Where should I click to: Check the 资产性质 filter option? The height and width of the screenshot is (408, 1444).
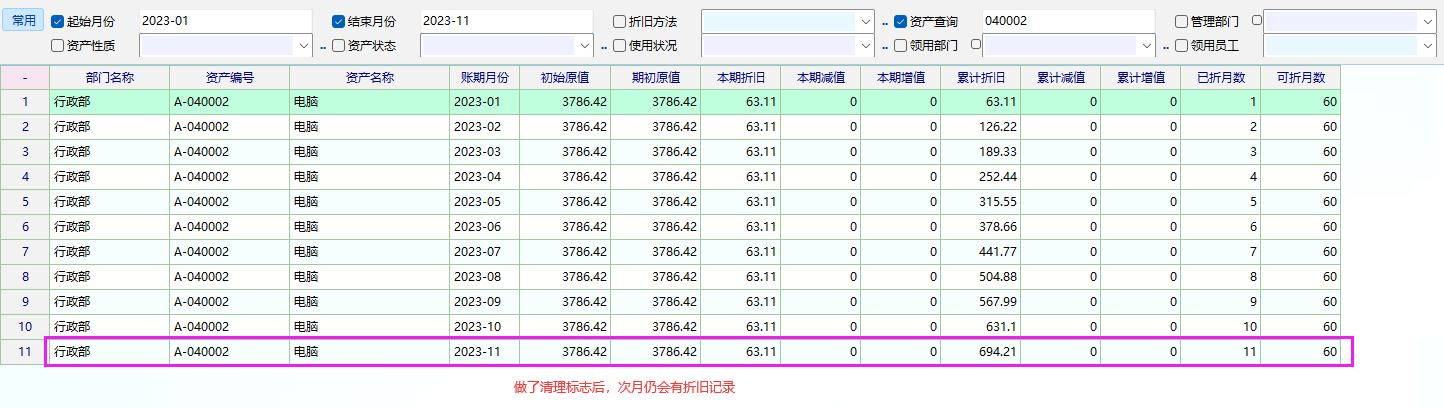click(57, 45)
